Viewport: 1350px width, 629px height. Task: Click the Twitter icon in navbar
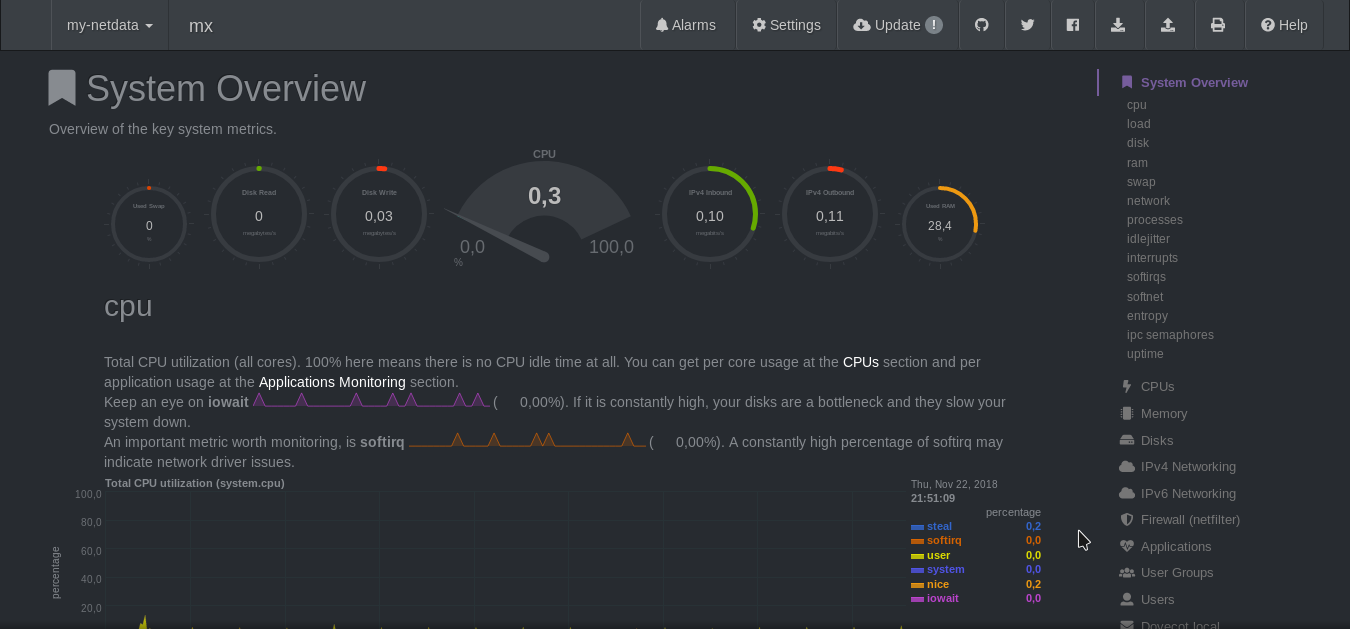1027,25
